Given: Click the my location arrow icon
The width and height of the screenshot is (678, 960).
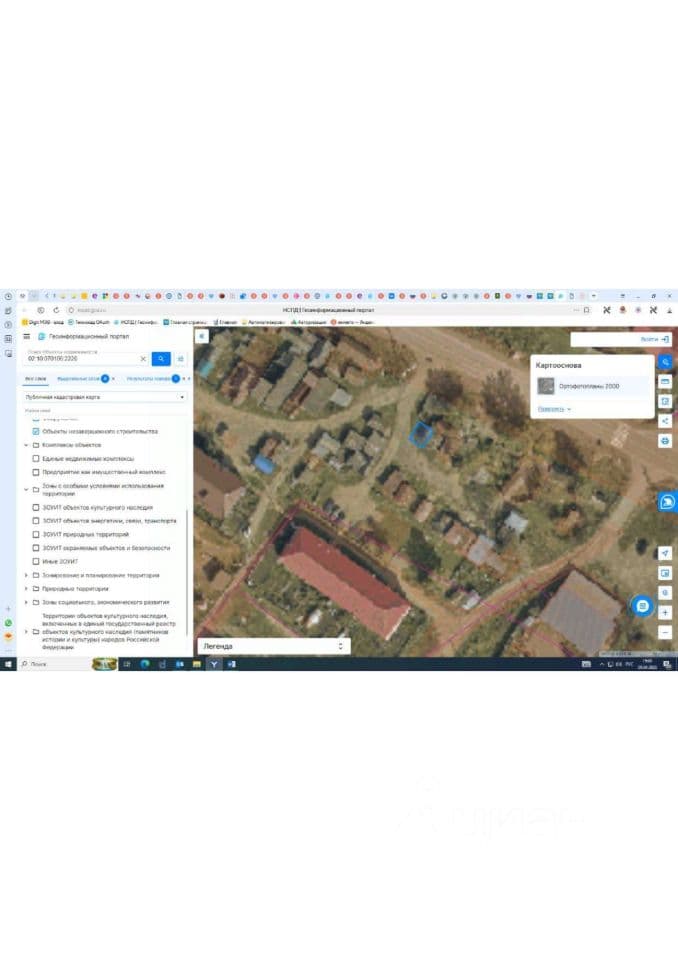Looking at the screenshot, I should pos(665,553).
